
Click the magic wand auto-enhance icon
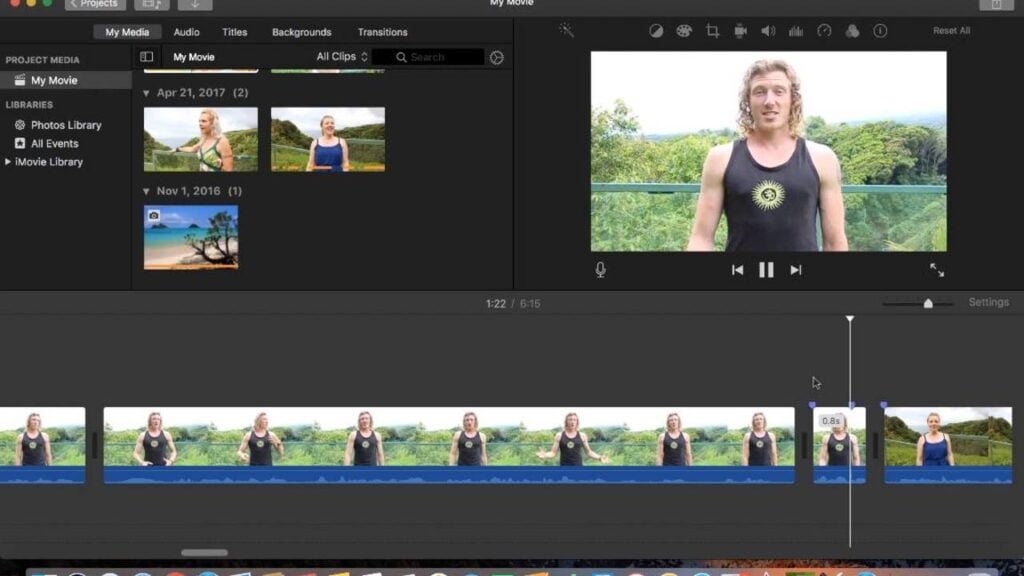566,31
